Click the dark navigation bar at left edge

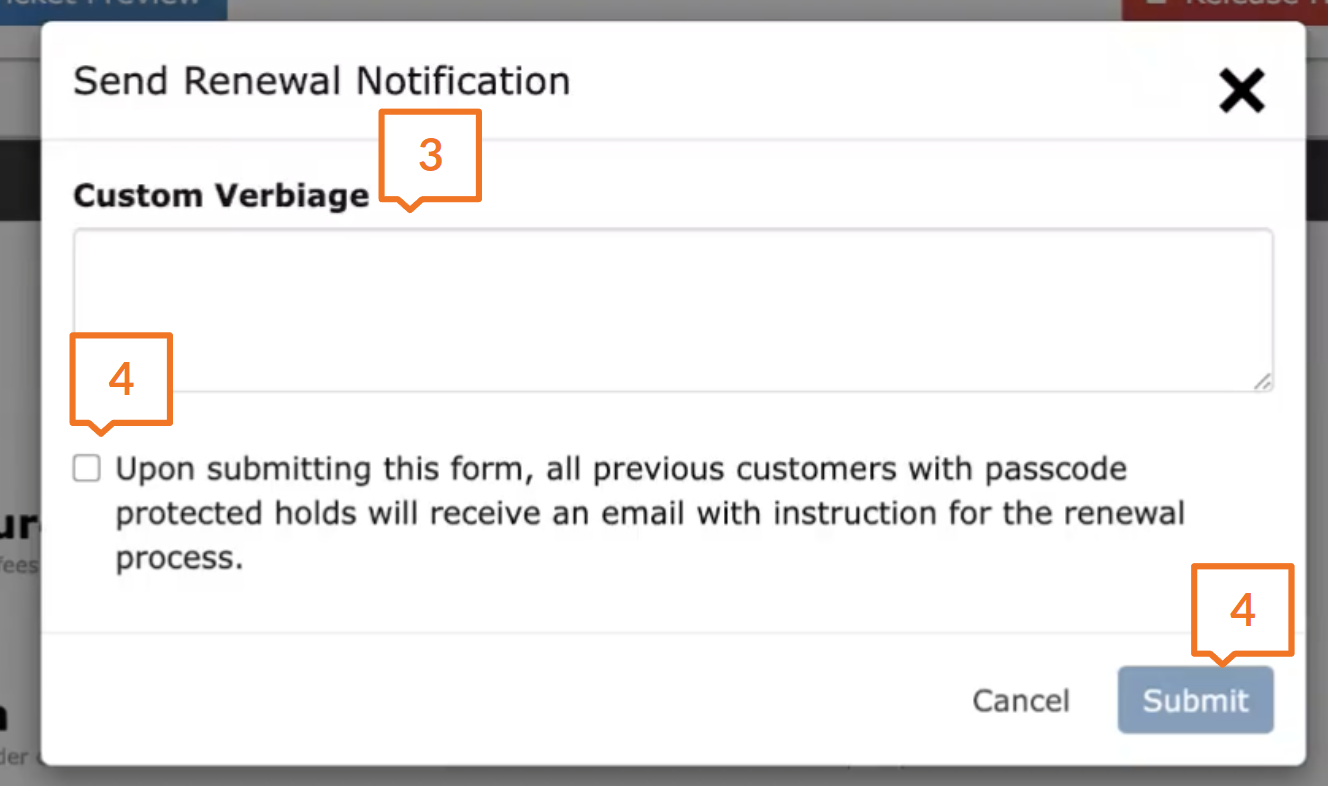20,180
